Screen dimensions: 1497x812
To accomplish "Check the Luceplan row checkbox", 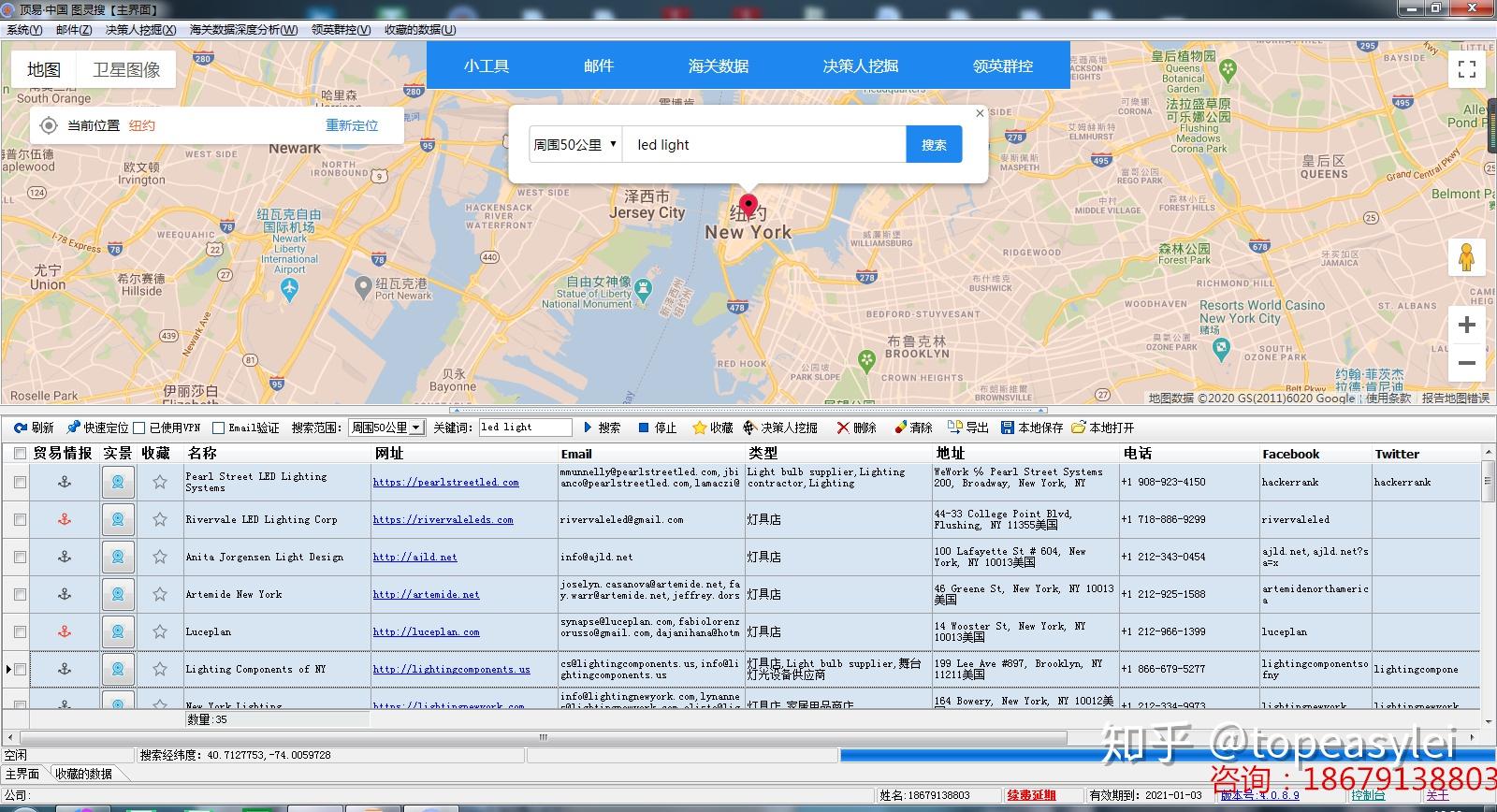I will tap(20, 631).
